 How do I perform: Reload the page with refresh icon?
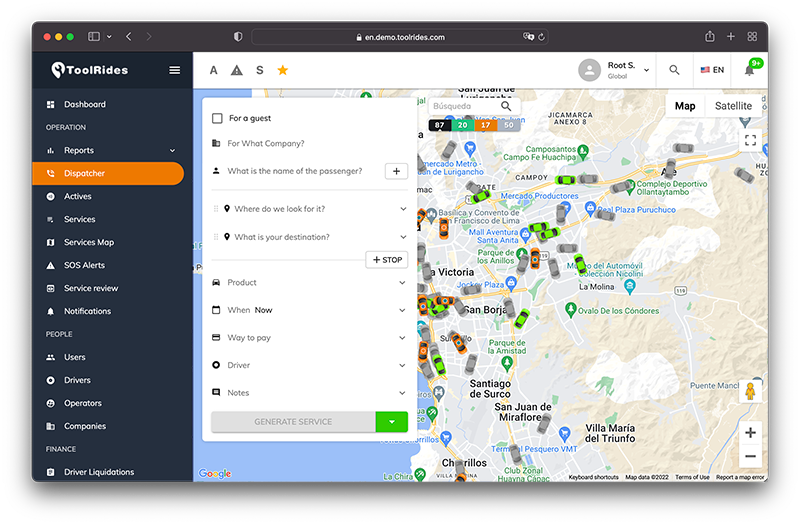(541, 37)
